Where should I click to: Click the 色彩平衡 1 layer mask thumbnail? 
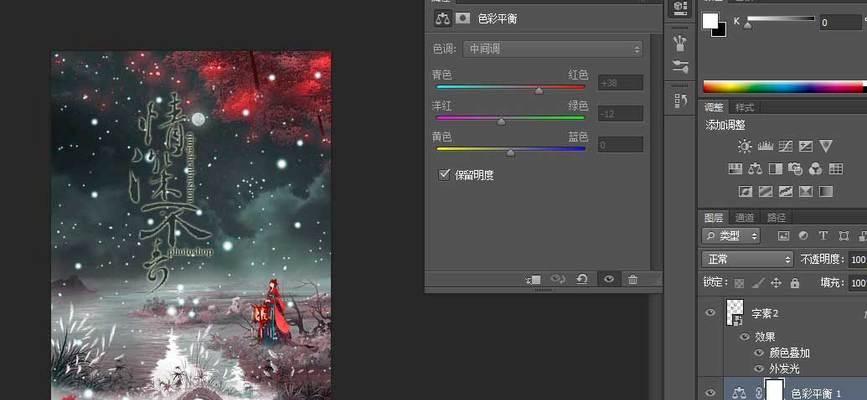(x=775, y=389)
